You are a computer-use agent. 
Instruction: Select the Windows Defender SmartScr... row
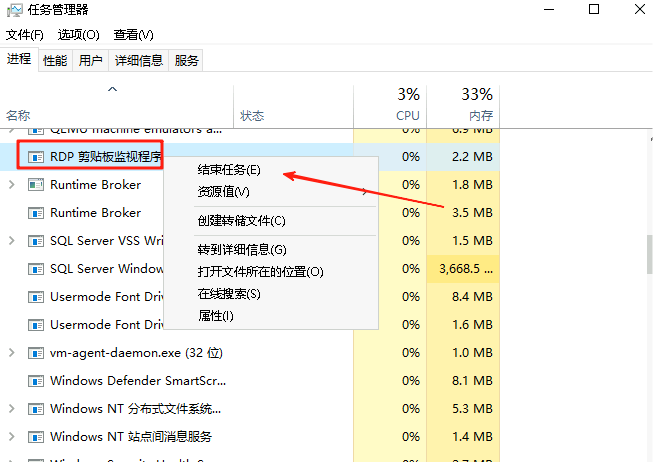250,381
